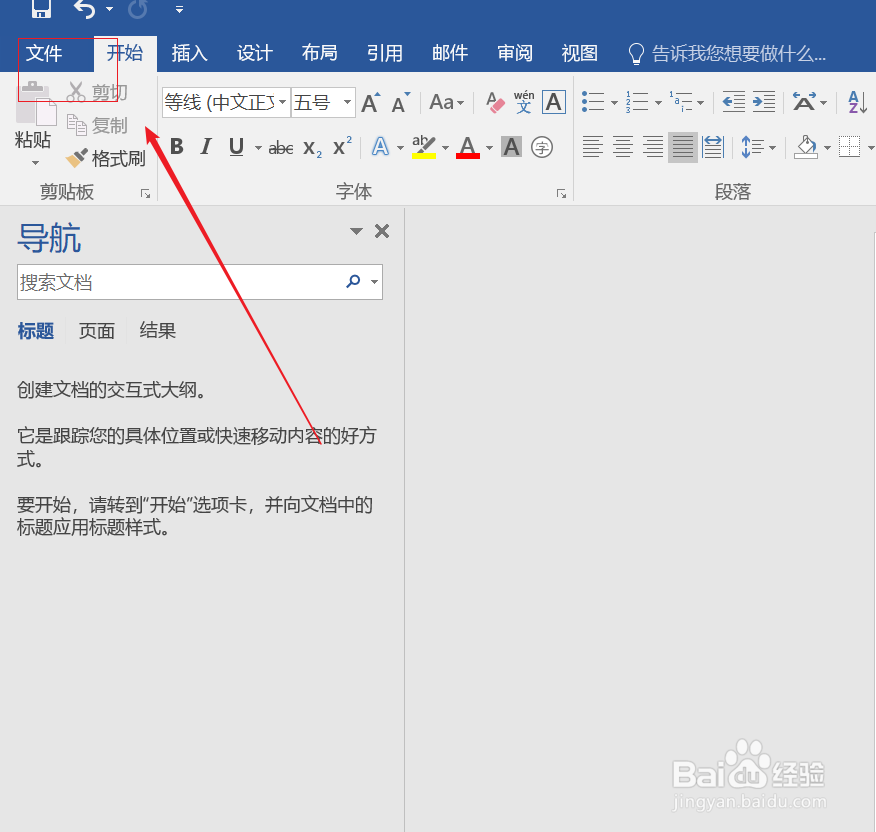Image resolution: width=876 pixels, height=832 pixels.
Task: Click the Tell Me search box
Action: coord(727,54)
